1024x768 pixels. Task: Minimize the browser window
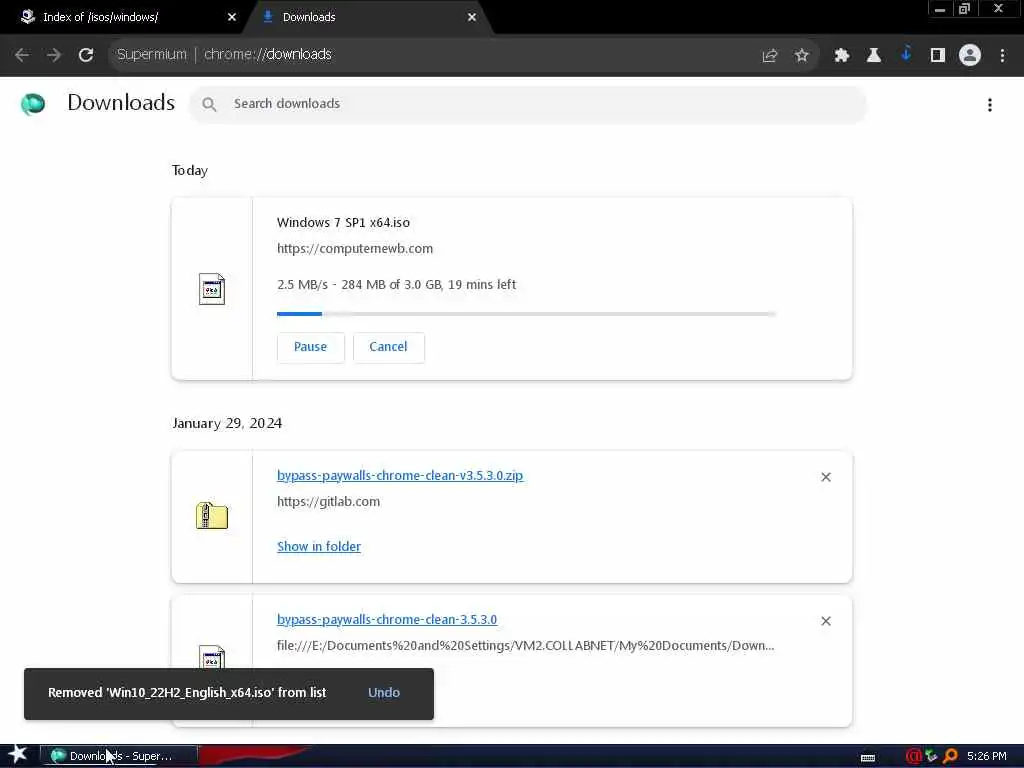click(x=940, y=9)
